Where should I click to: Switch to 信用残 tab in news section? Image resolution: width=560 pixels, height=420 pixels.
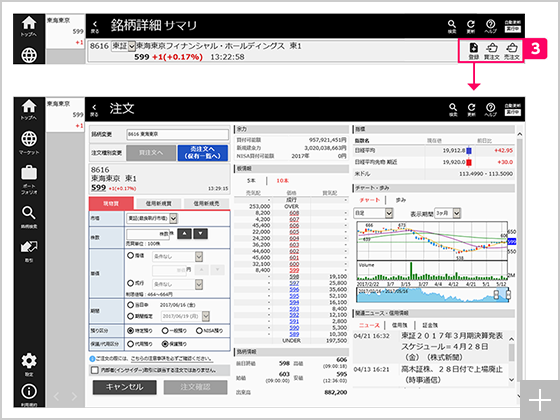[399, 325]
